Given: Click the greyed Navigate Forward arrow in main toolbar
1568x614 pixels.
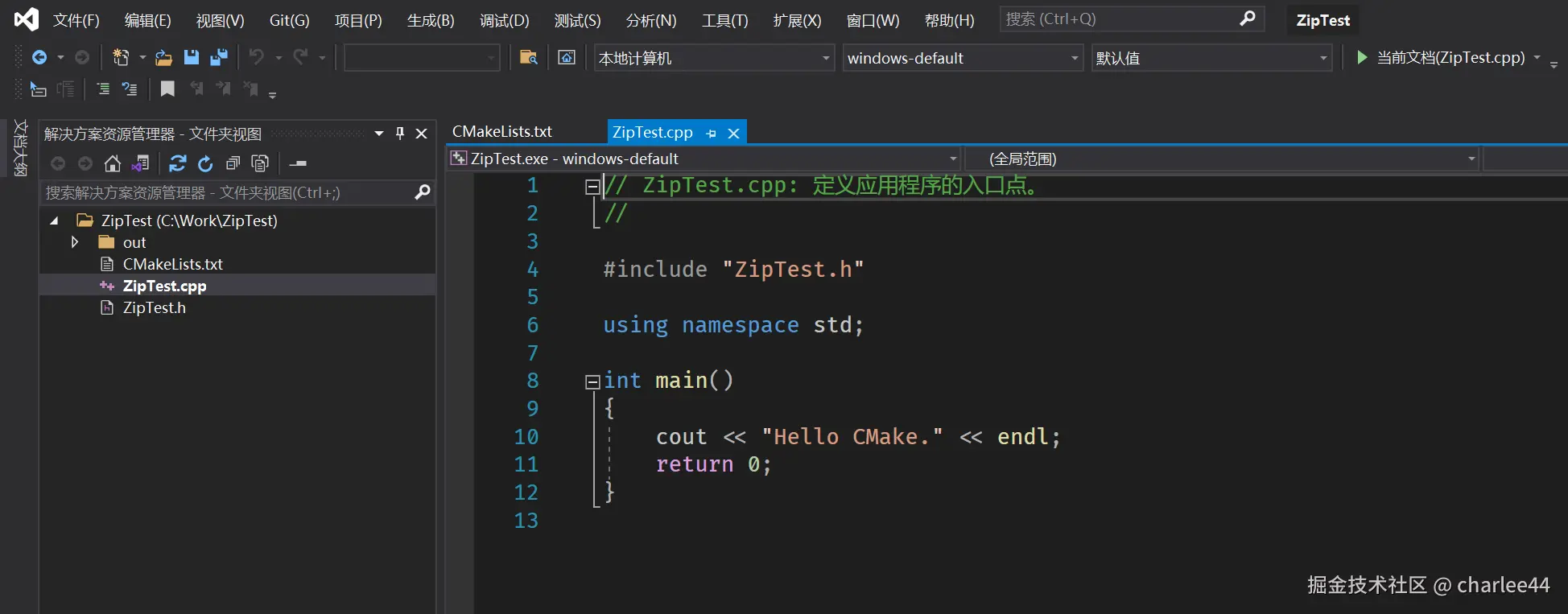Looking at the screenshot, I should (x=82, y=57).
